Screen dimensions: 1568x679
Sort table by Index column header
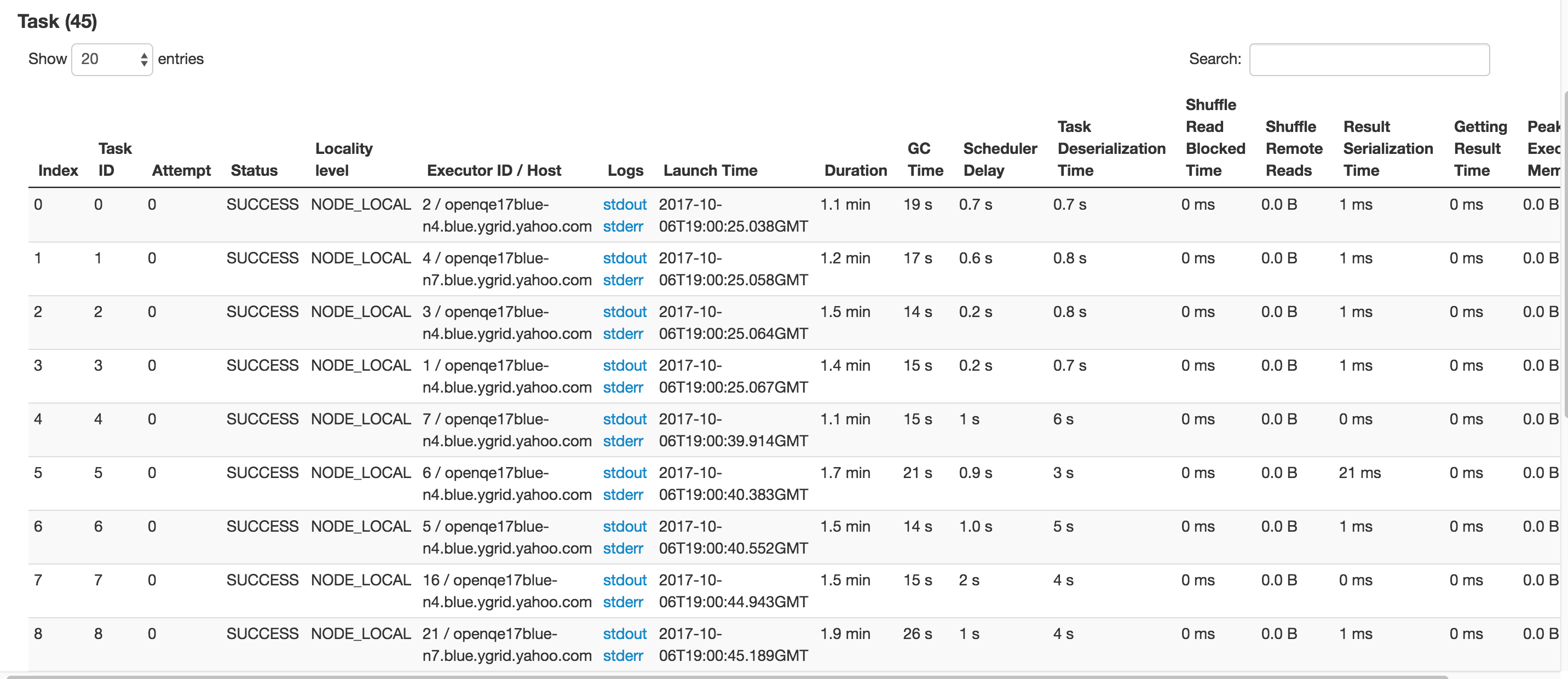pos(58,170)
